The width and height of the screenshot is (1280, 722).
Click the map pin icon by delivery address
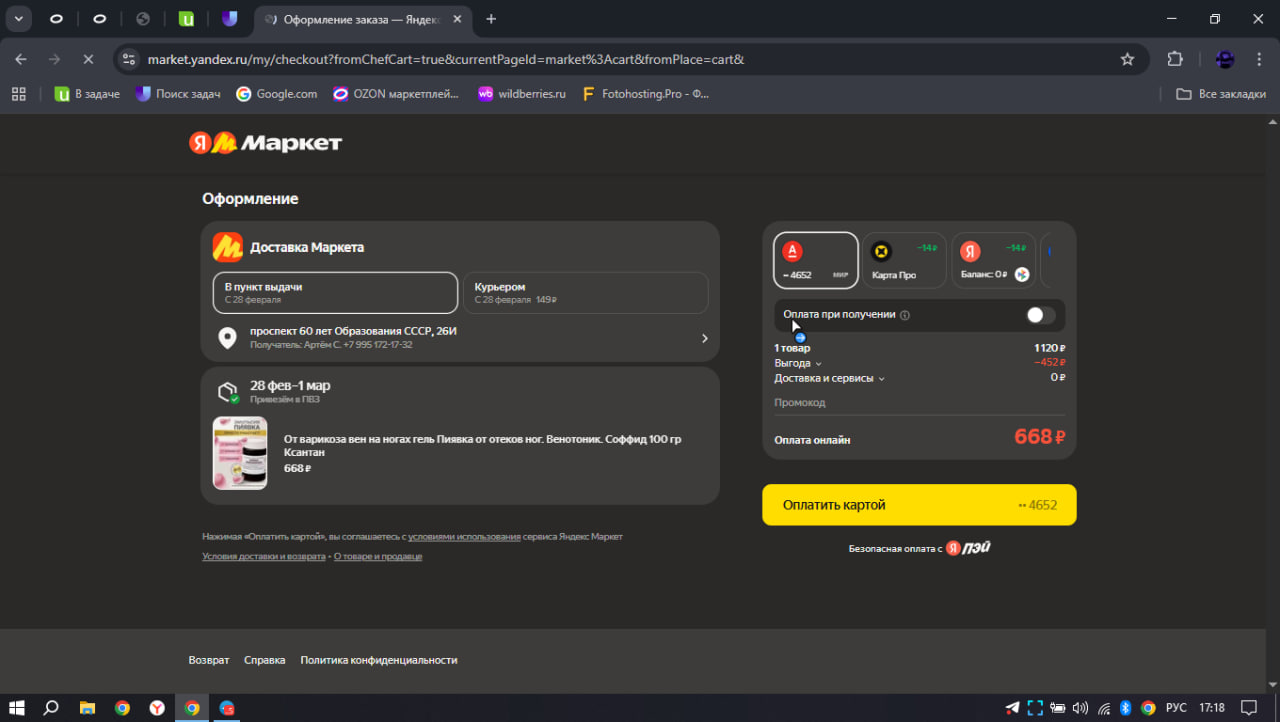pos(228,338)
